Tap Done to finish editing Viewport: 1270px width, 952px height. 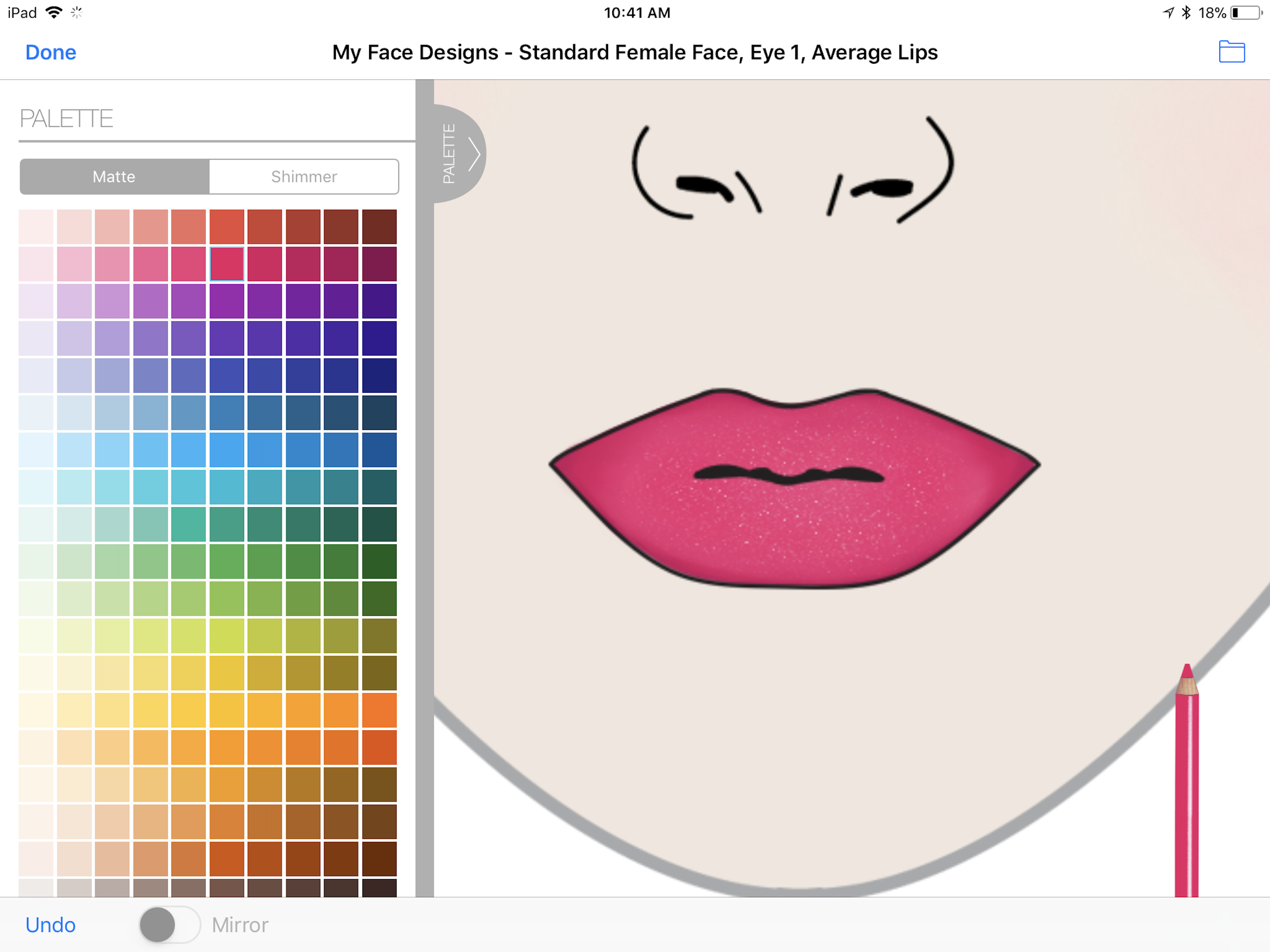pos(51,52)
